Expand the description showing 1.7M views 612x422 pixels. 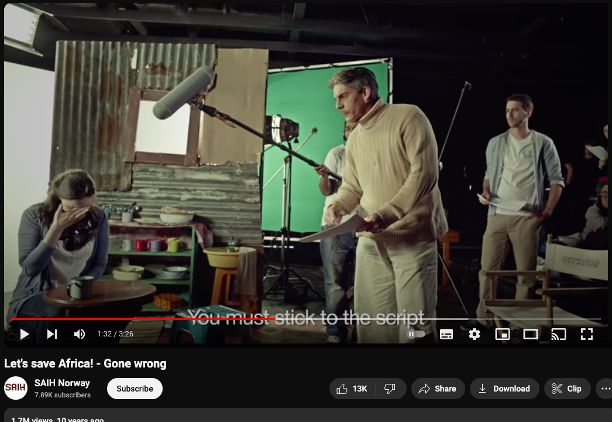pos(308,416)
